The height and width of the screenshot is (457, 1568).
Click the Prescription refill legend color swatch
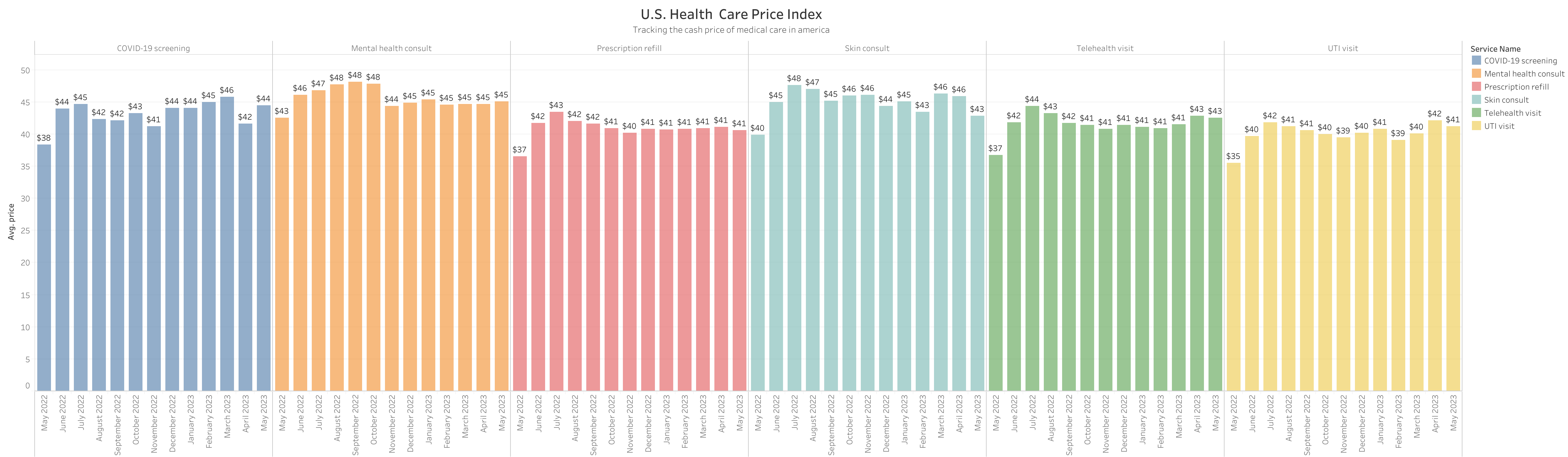[1476, 87]
